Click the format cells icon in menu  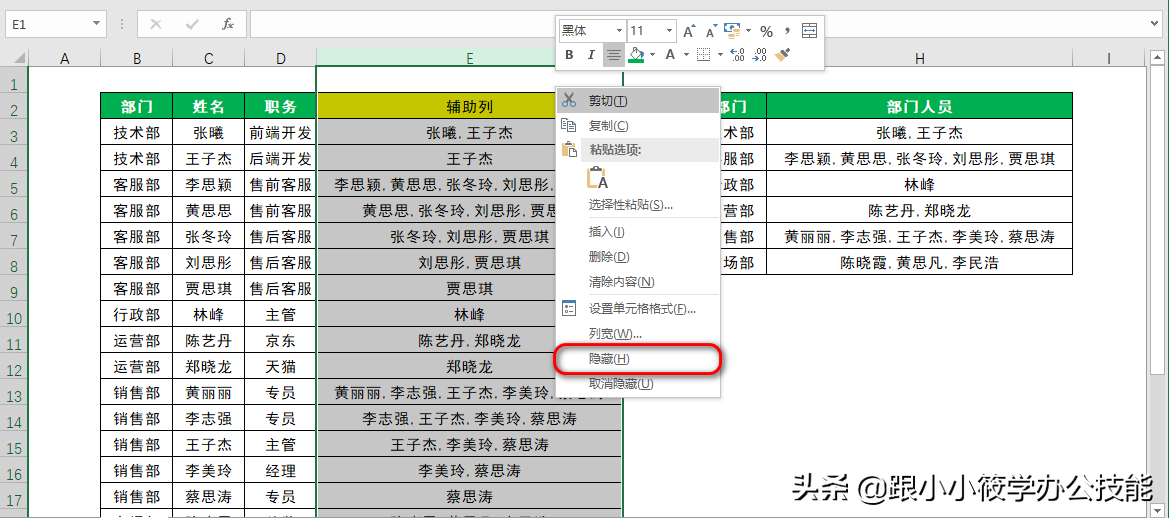(x=569, y=308)
